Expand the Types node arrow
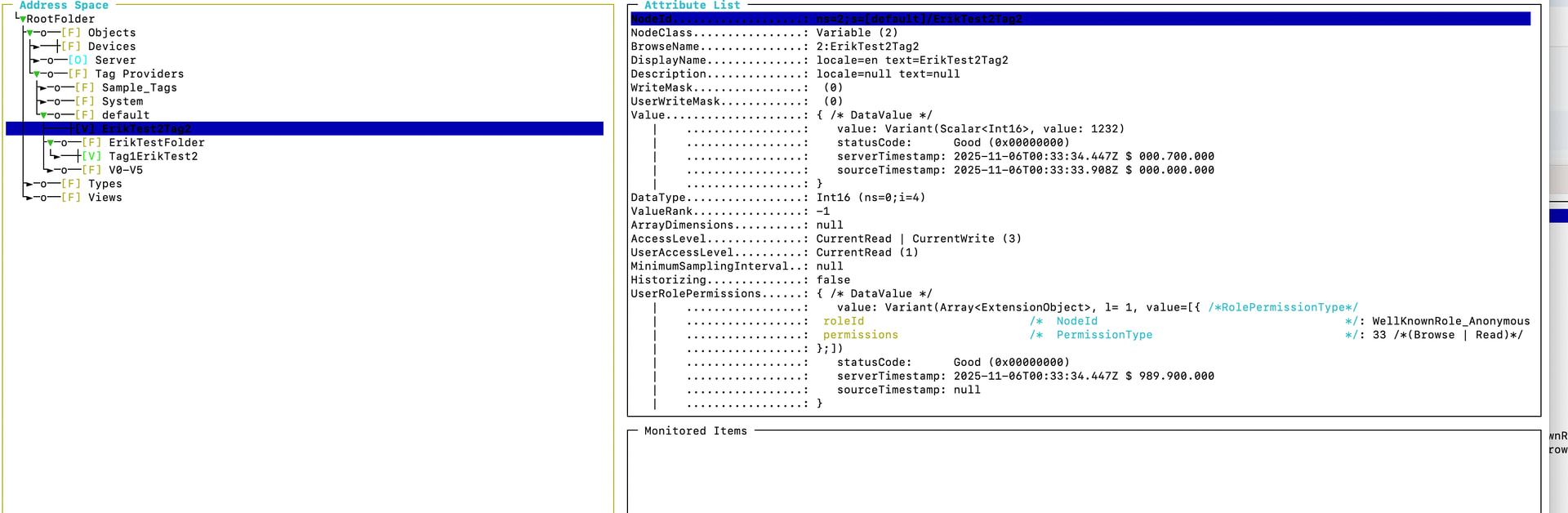Viewport: 1568px width, 513px height. (29, 184)
